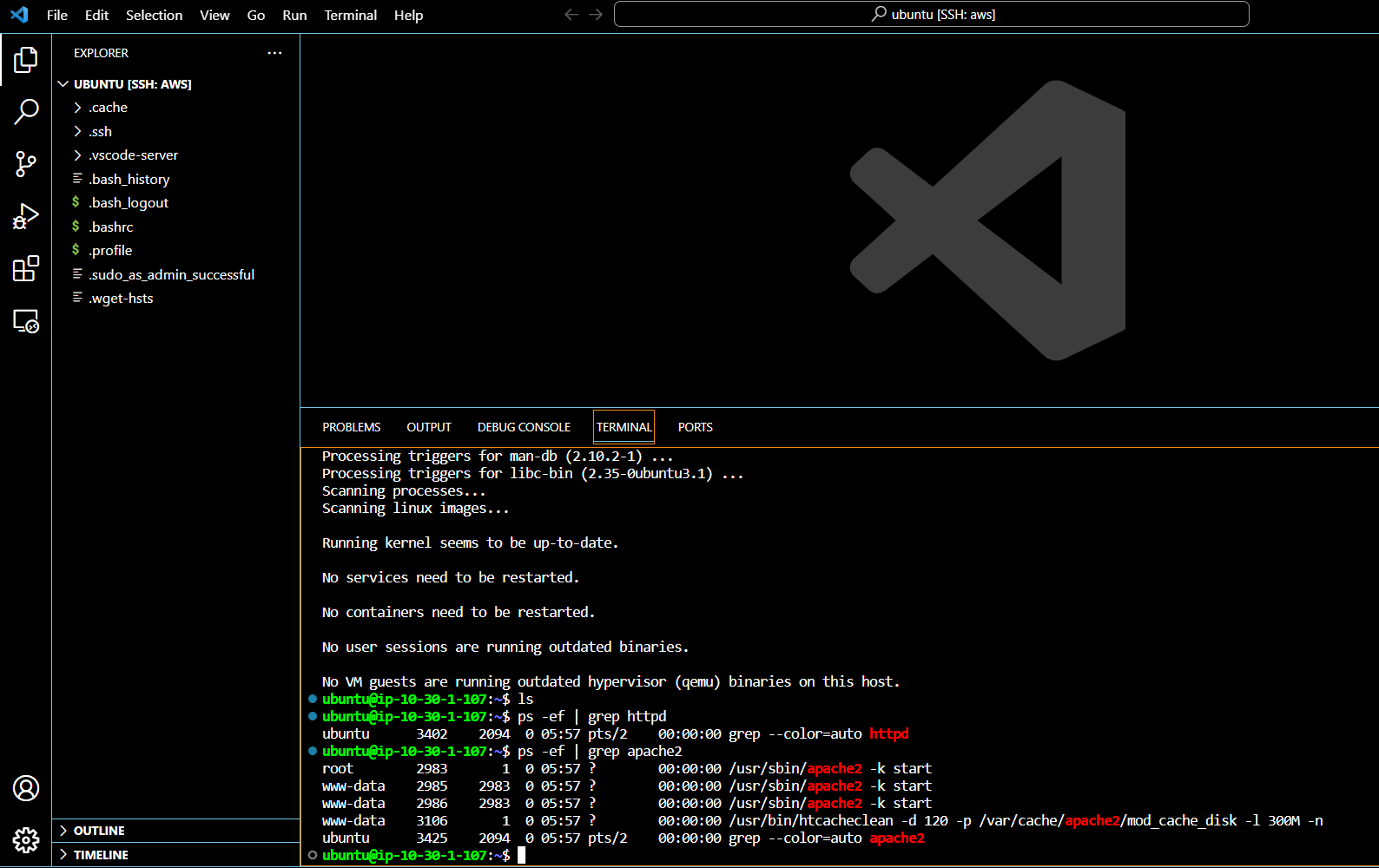Switch to the Output tab
The image size is (1379, 868).
pos(429,427)
